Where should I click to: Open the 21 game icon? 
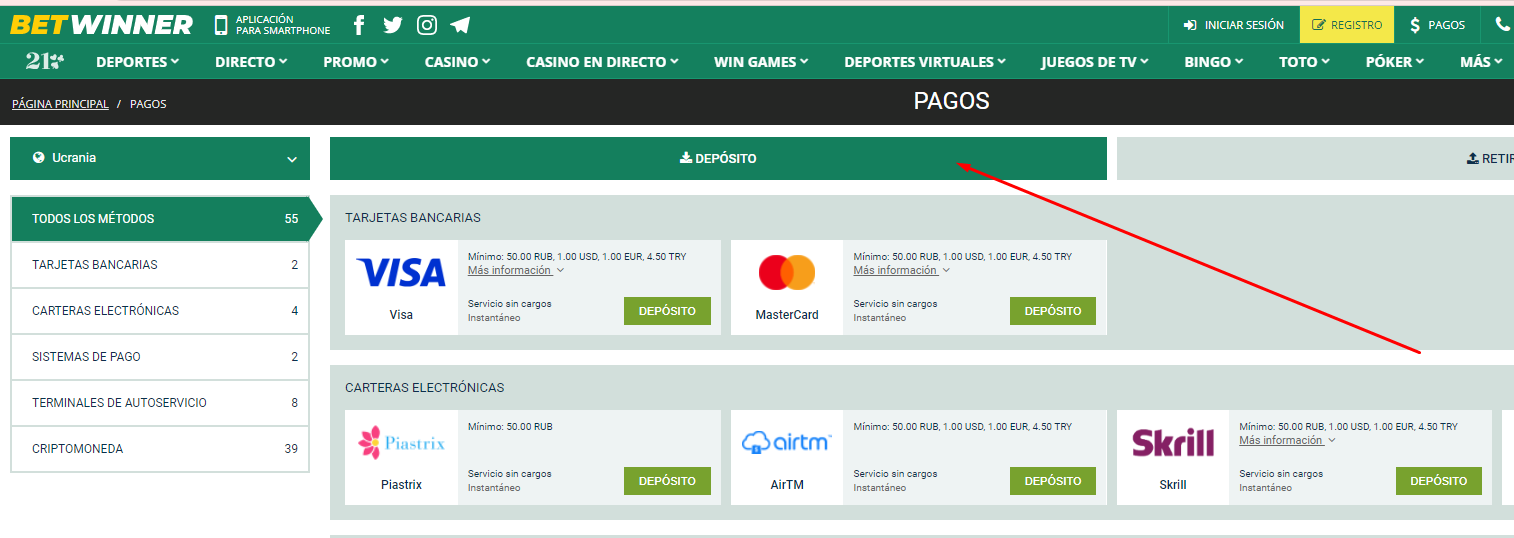click(45, 61)
